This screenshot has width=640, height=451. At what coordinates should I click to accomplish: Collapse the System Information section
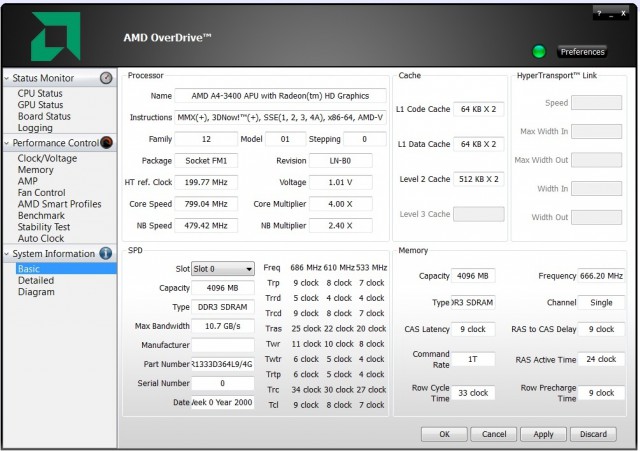point(7,253)
